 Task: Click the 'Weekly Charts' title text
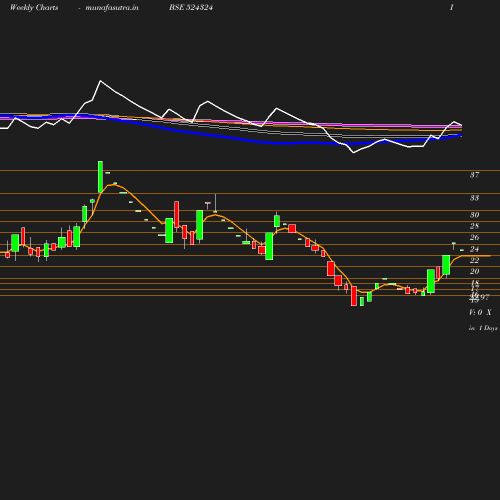tap(34, 7)
